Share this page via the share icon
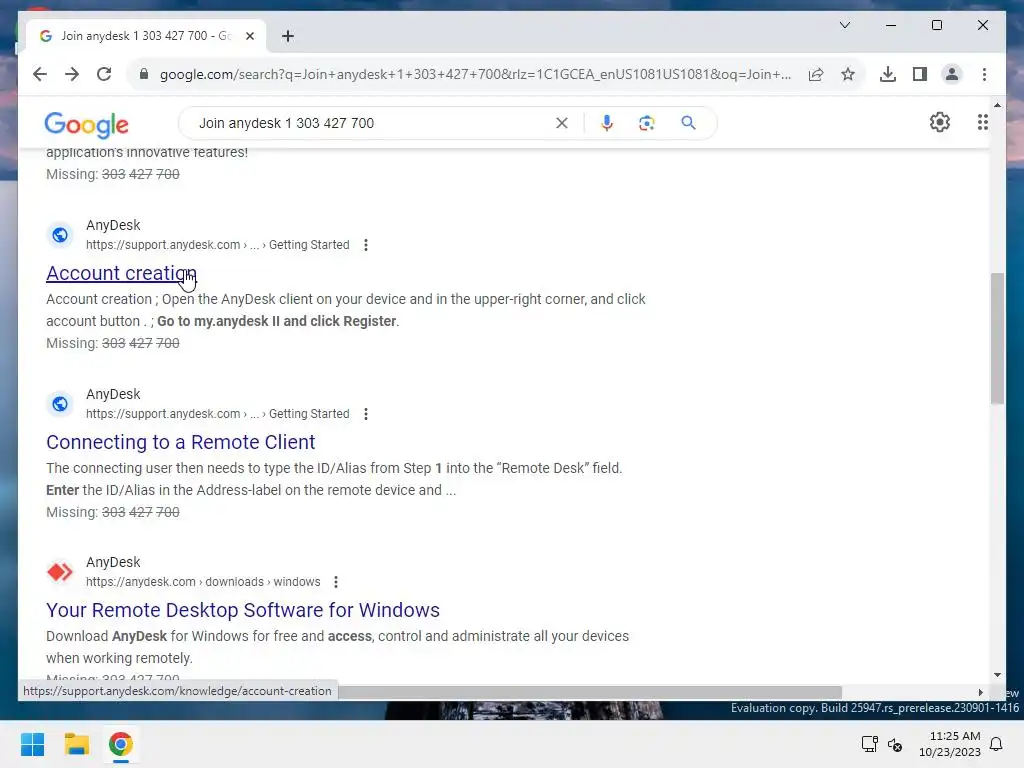The width and height of the screenshot is (1024, 768). 816,74
